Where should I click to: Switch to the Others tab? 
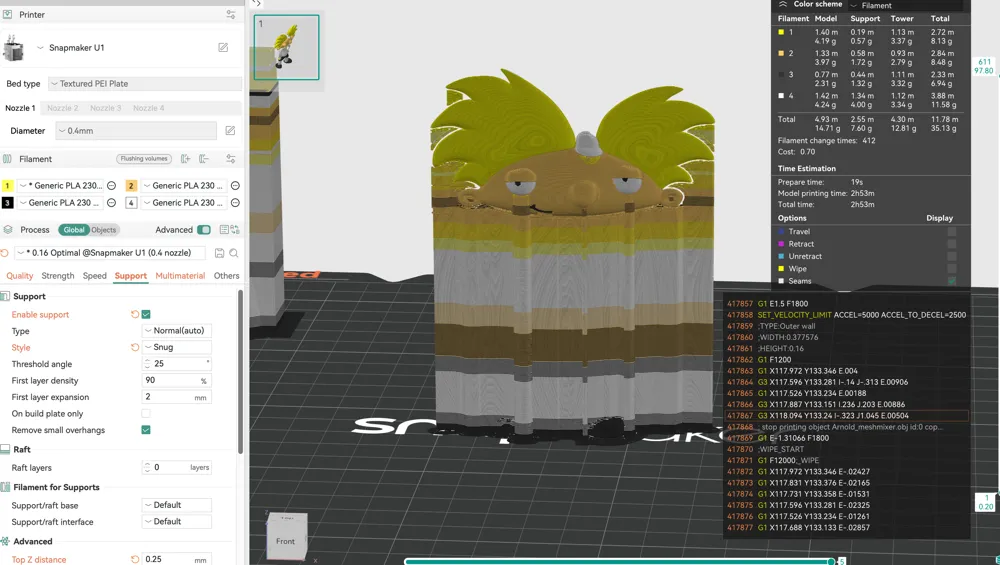pyautogui.click(x=226, y=276)
